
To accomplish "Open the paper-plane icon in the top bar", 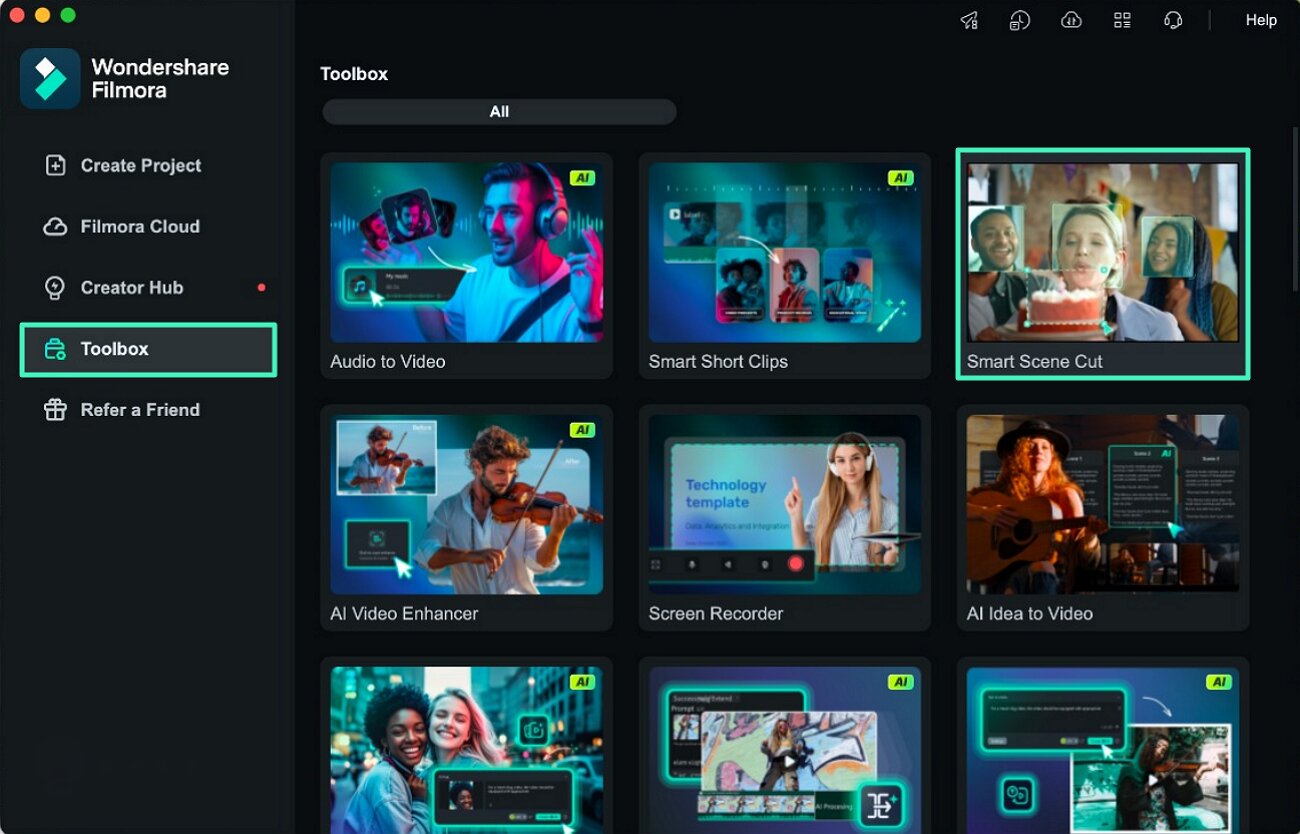I will 969,20.
